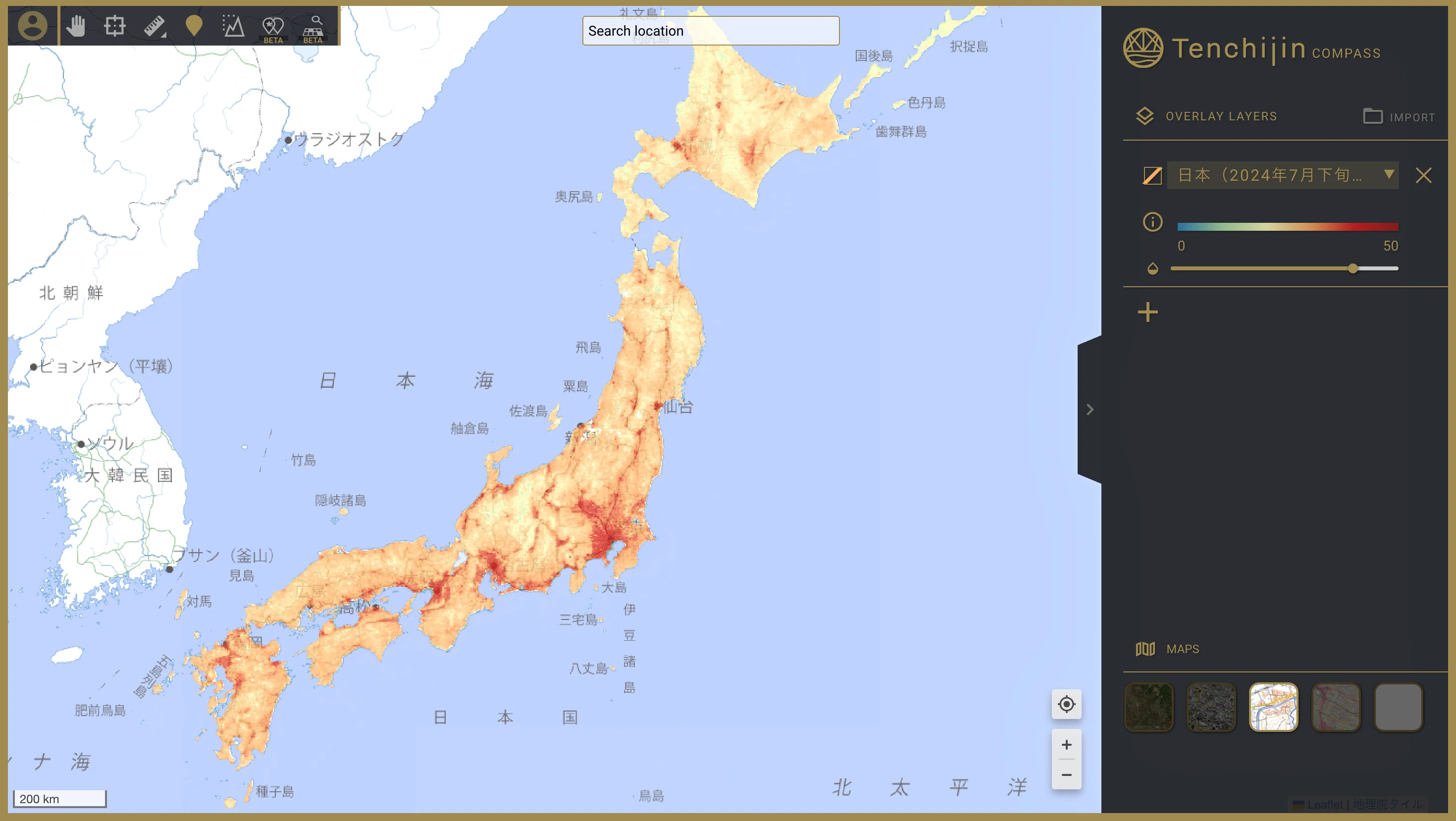Viewport: 1456px width, 821px height.
Task: Click the 隠岐諸島 label on map
Action: [340, 500]
